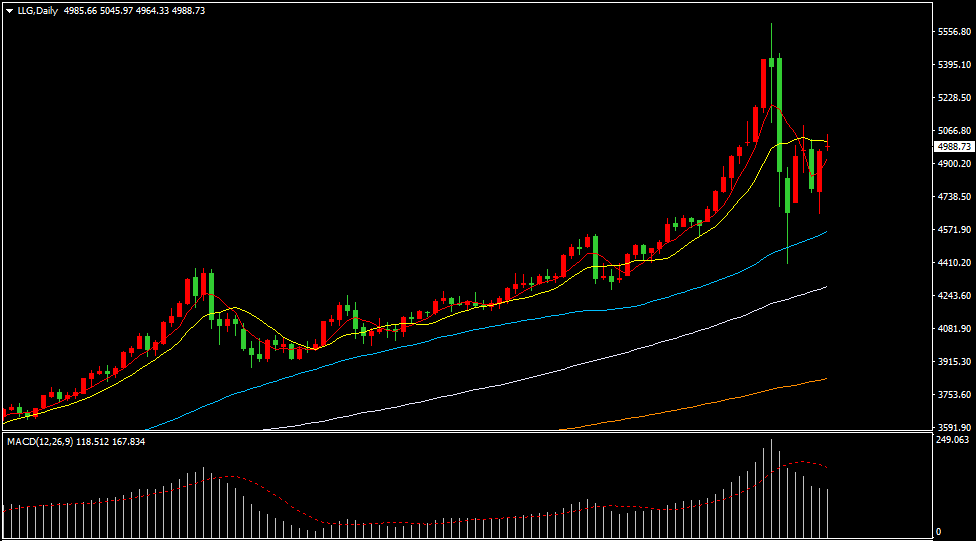Click the 4410.20 price scale label
The image size is (976, 541).
pyautogui.click(x=954, y=263)
